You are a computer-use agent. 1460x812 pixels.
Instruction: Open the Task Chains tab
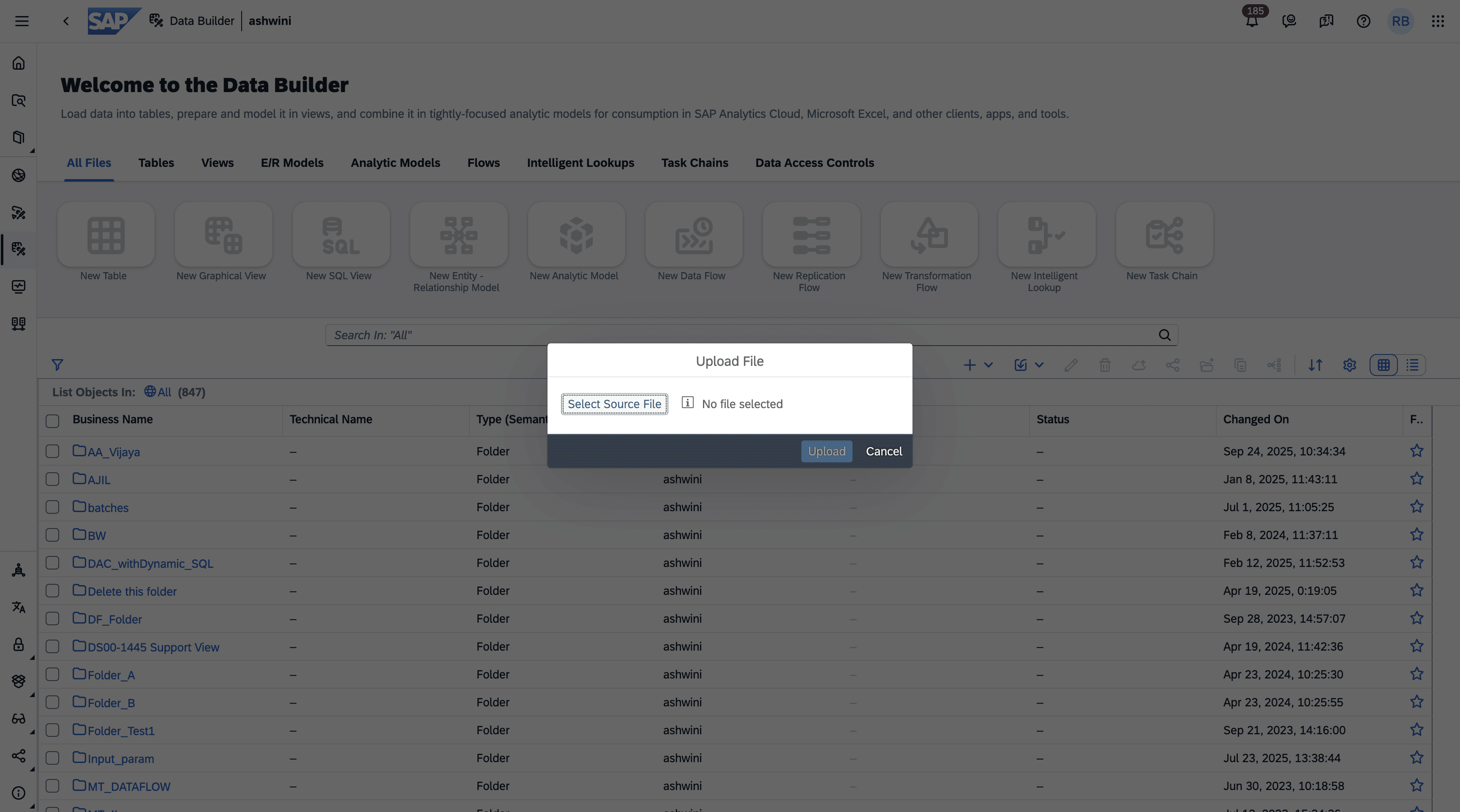(x=694, y=163)
